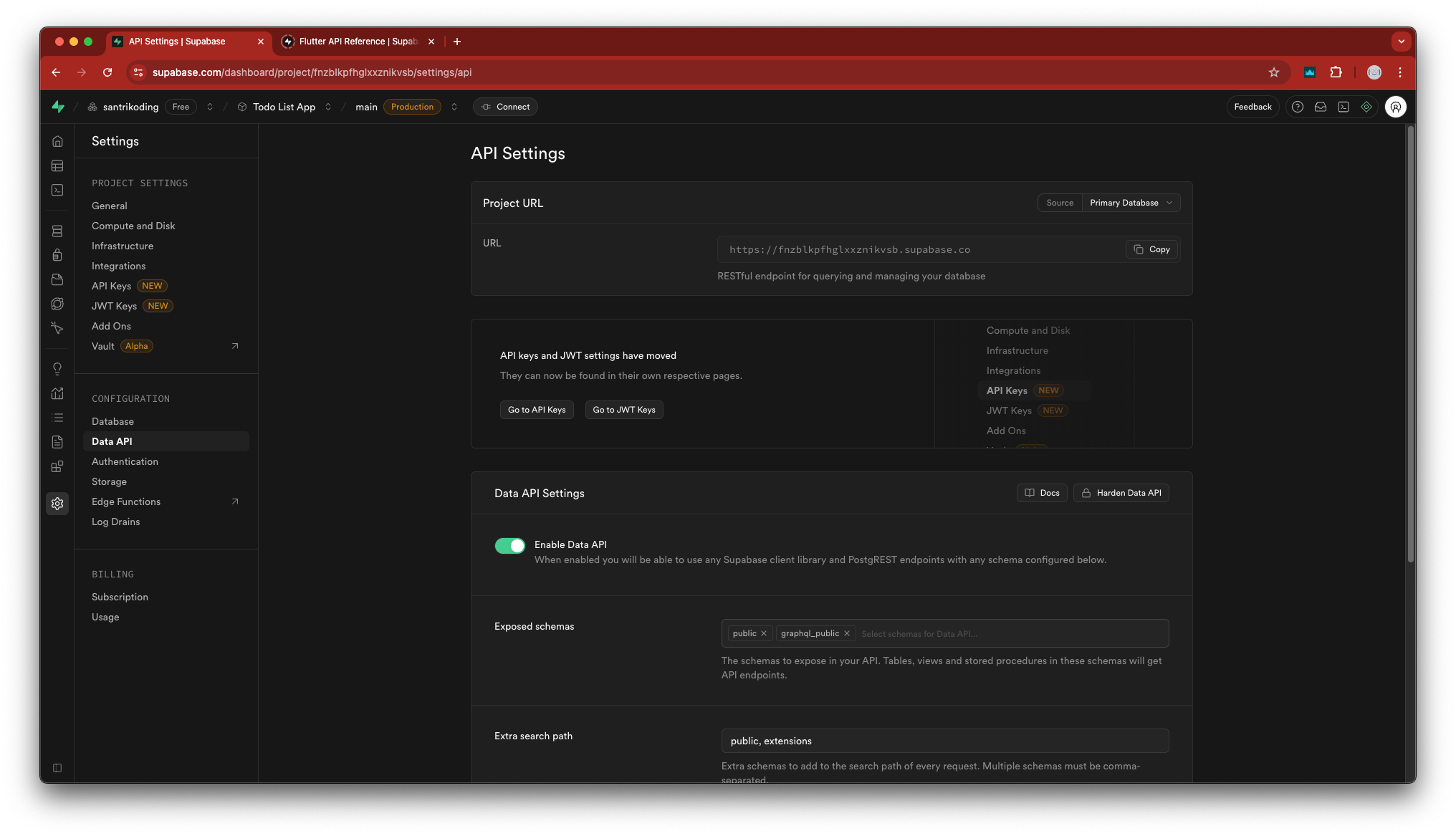Open the Table Editor sidebar icon
Screen dimensions: 1456x836
tap(57, 166)
